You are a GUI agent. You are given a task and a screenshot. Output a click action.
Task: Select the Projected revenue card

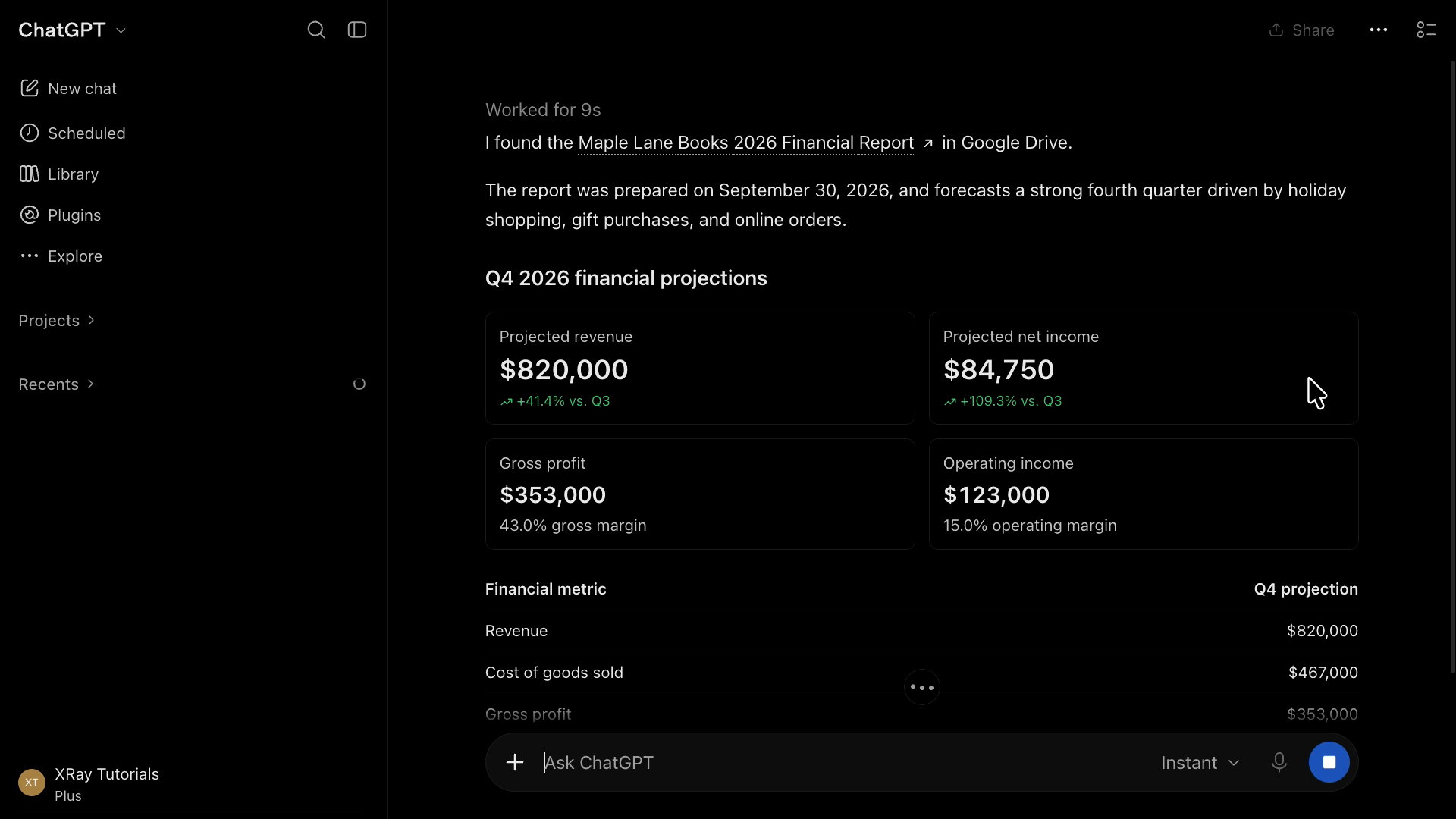(x=700, y=368)
